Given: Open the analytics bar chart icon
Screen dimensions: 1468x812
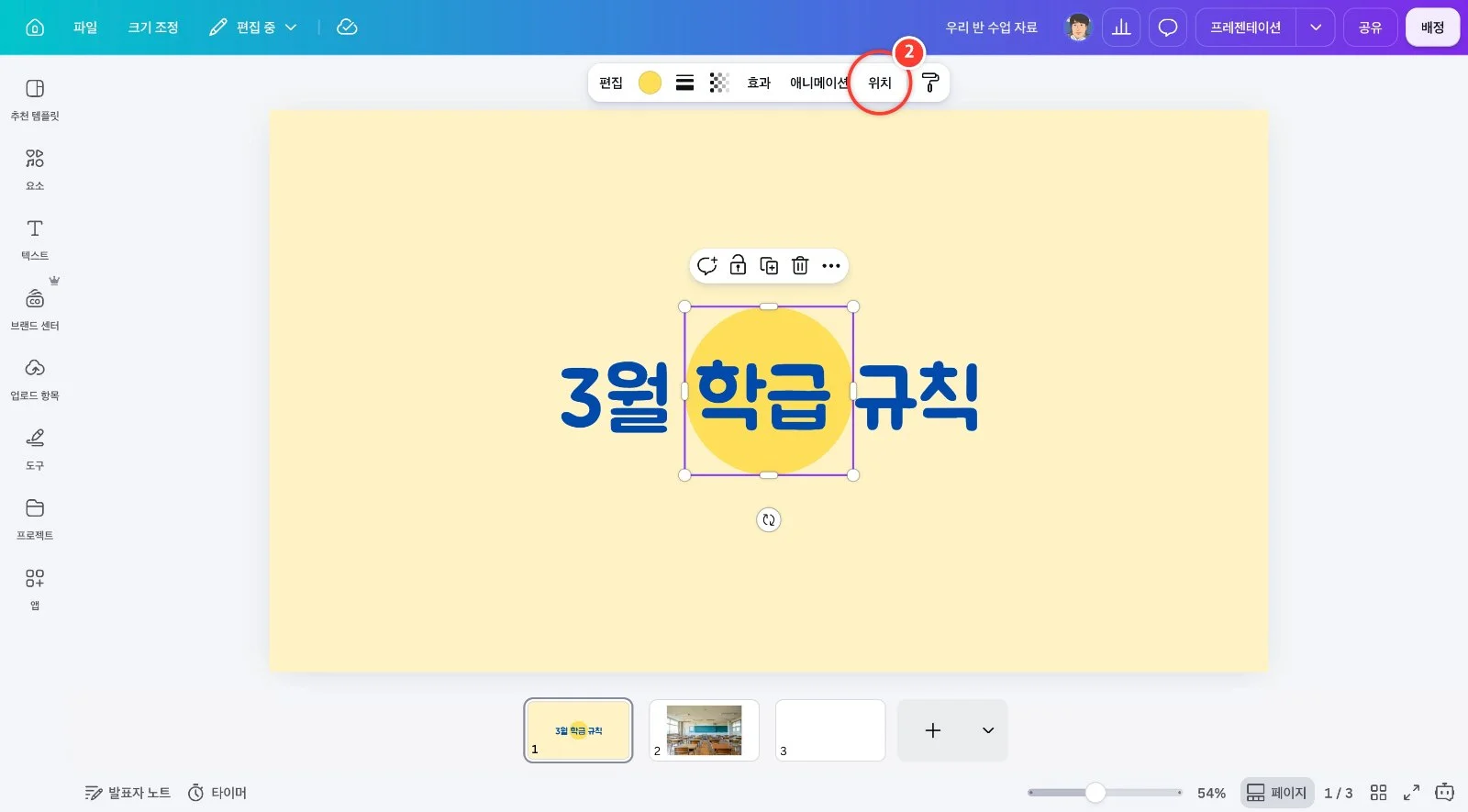Looking at the screenshot, I should [1121, 28].
